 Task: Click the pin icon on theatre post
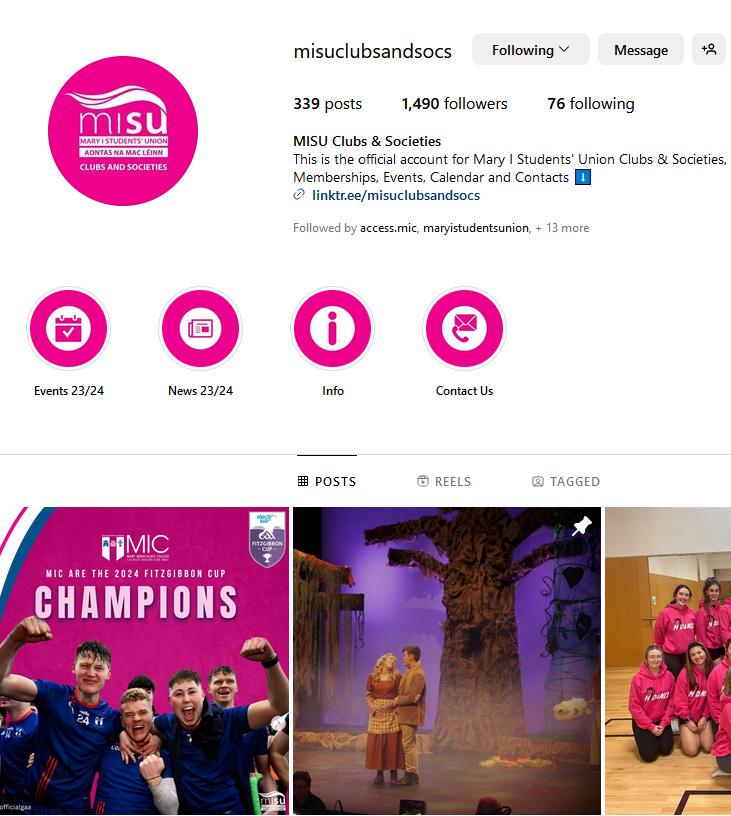[x=582, y=526]
